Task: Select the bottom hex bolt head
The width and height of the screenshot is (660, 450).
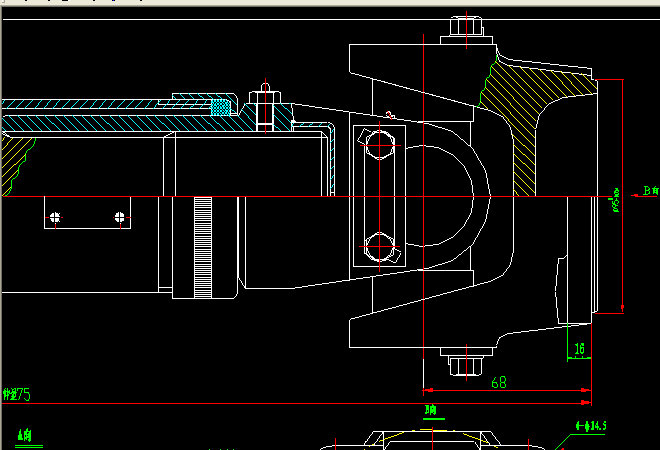Action: point(466,364)
